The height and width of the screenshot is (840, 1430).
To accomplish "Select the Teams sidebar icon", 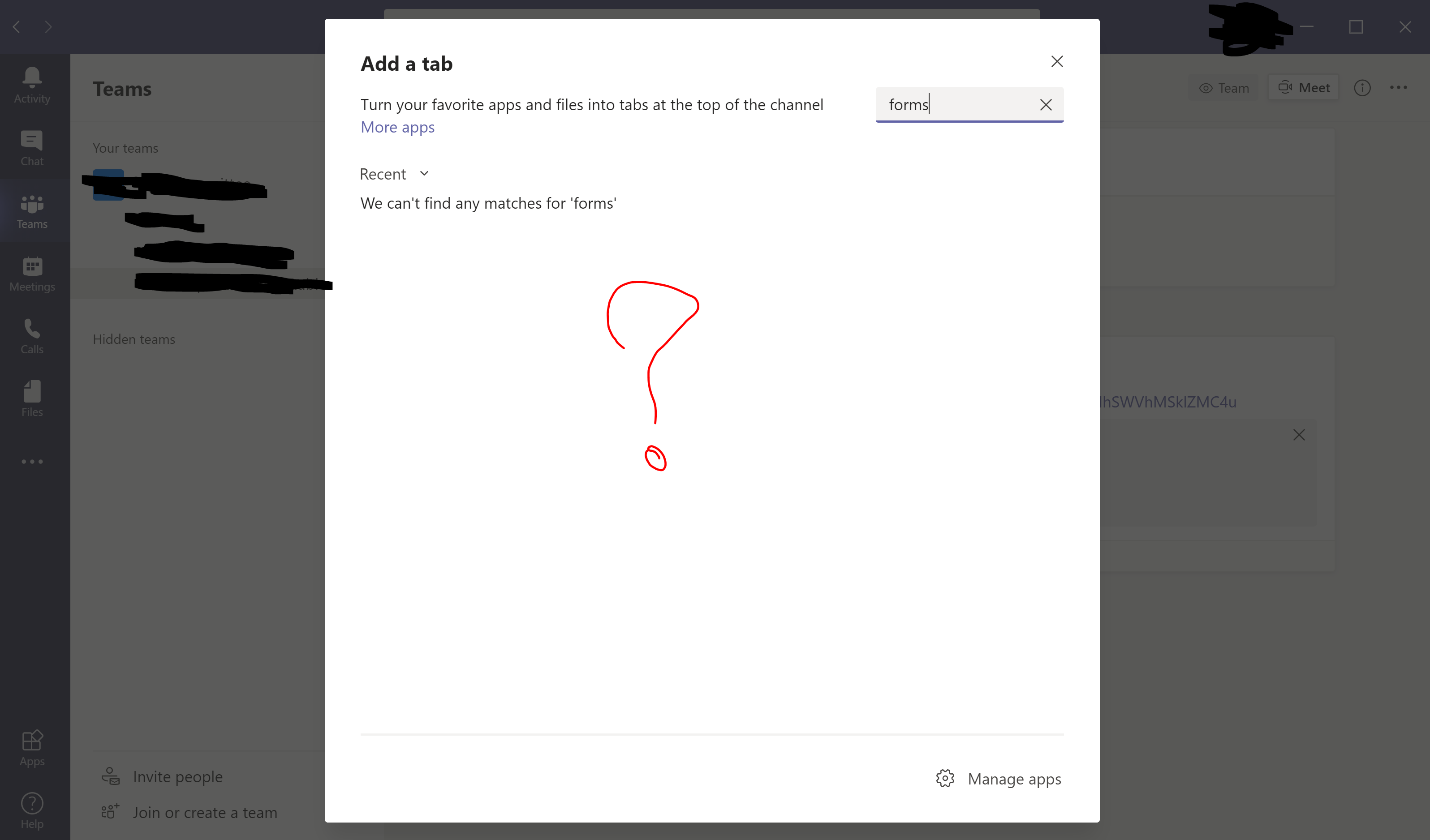I will (32, 204).
